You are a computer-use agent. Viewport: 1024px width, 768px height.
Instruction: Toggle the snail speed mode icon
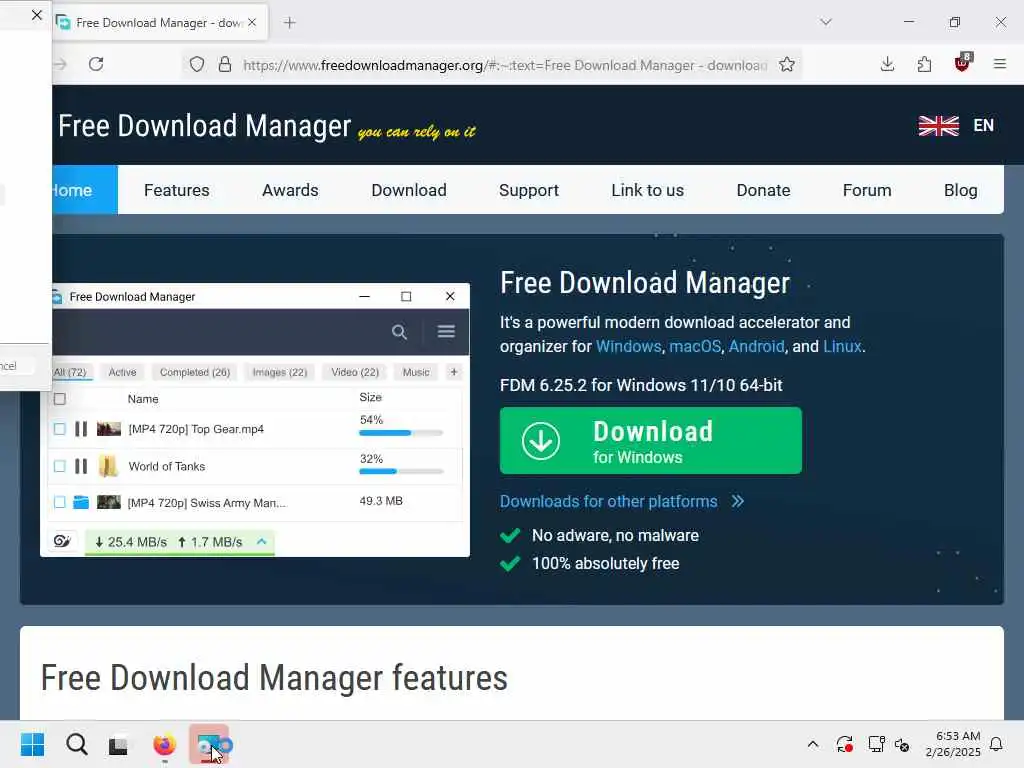[x=62, y=541]
